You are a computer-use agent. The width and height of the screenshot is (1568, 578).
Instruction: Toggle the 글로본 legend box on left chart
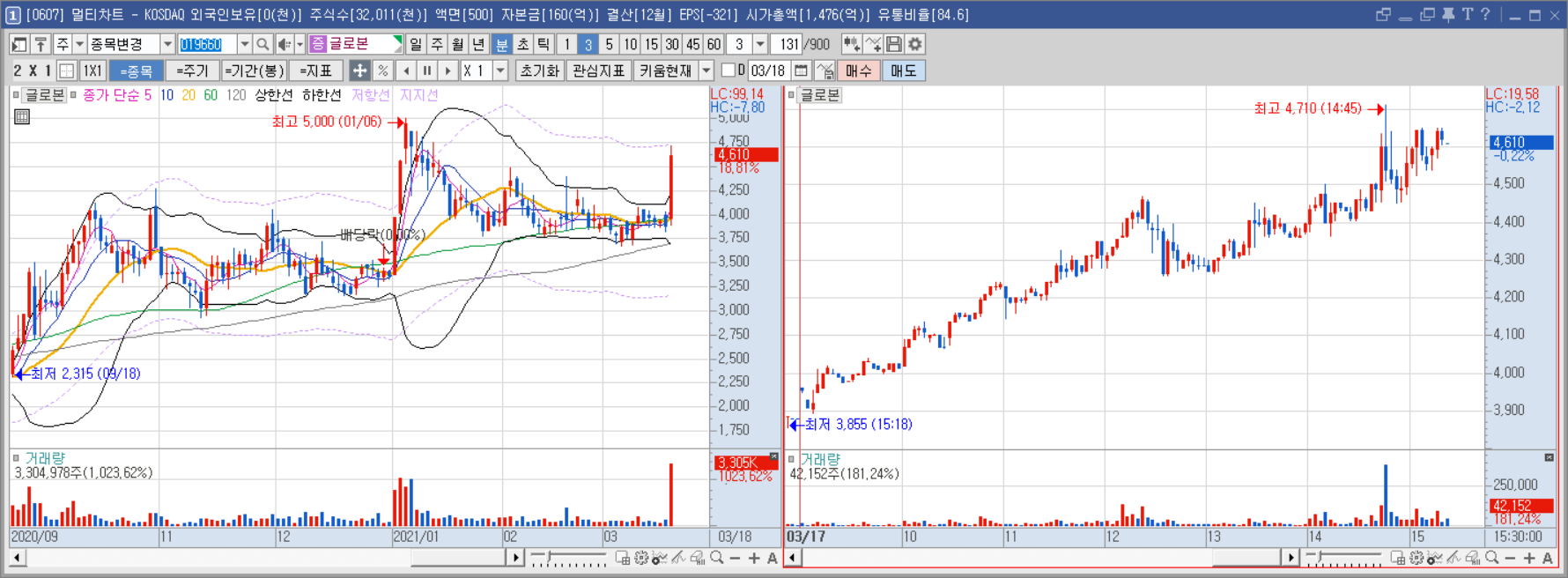tap(44, 95)
